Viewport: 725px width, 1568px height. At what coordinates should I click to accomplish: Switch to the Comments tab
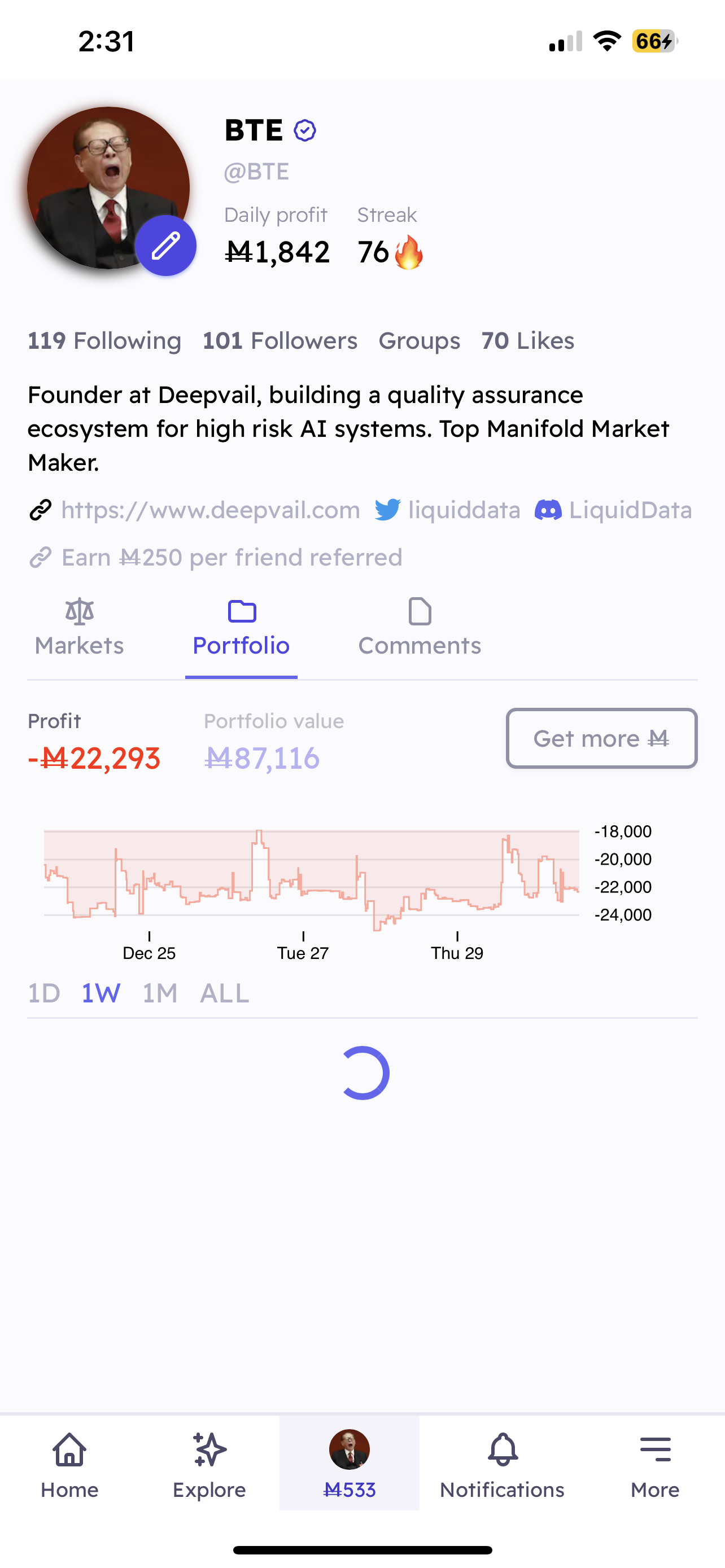420,628
